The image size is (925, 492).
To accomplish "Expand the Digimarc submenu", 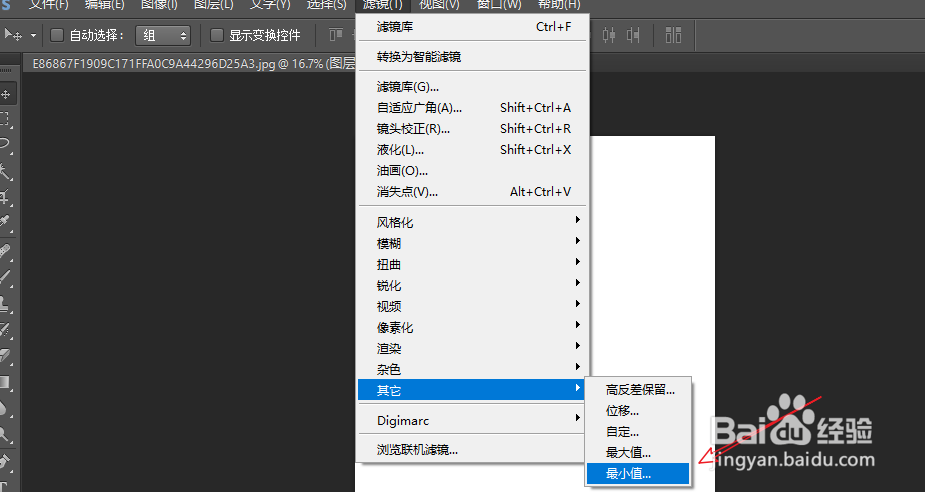I will point(471,421).
